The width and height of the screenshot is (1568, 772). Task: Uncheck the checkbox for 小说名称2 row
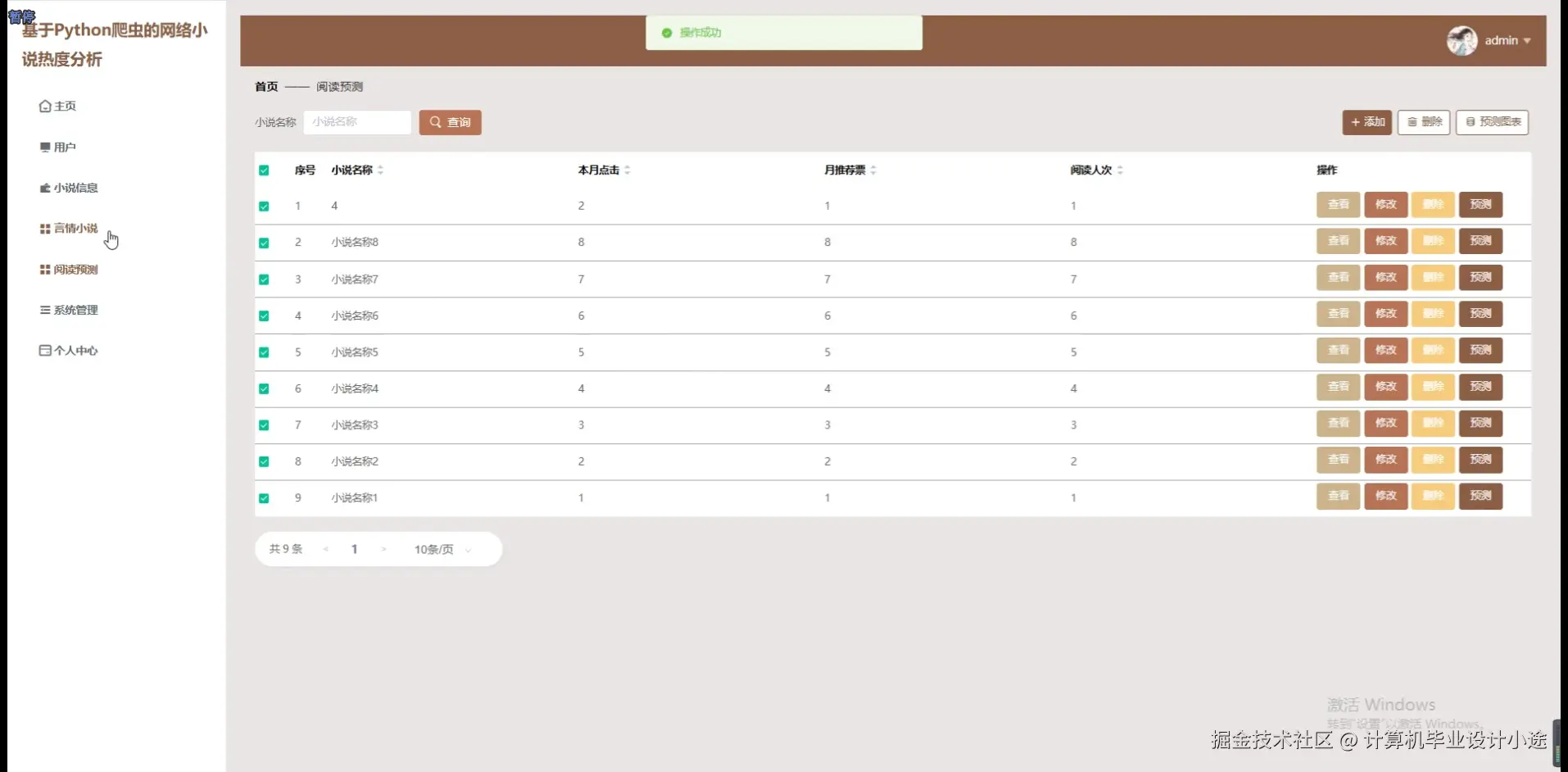coord(264,461)
